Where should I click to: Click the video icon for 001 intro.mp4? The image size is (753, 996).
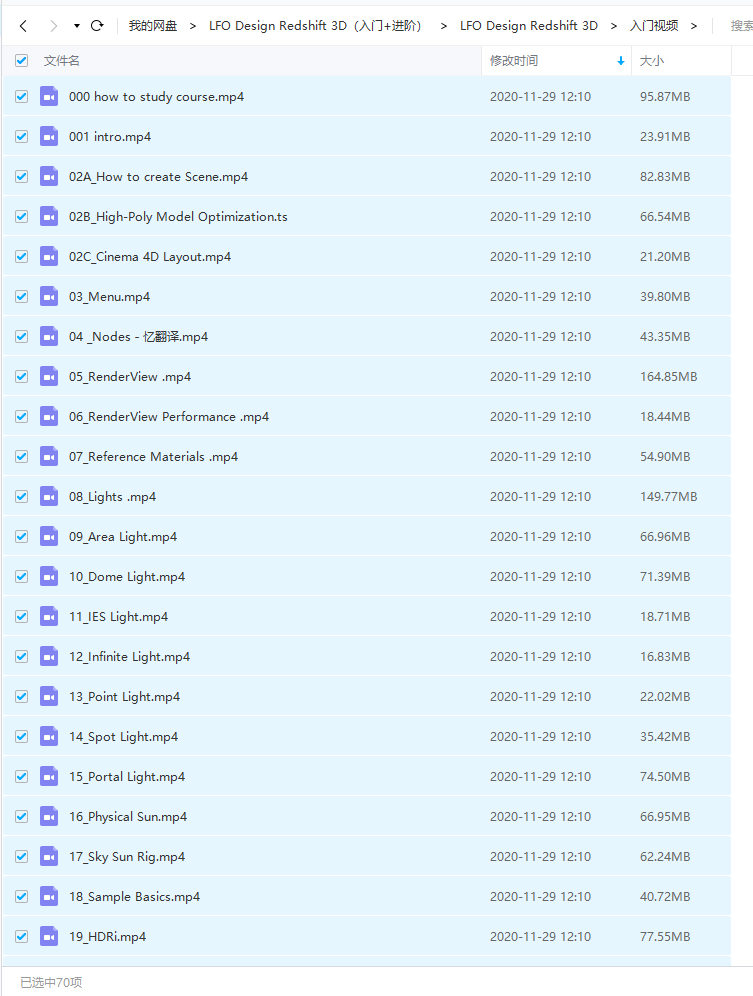point(49,136)
